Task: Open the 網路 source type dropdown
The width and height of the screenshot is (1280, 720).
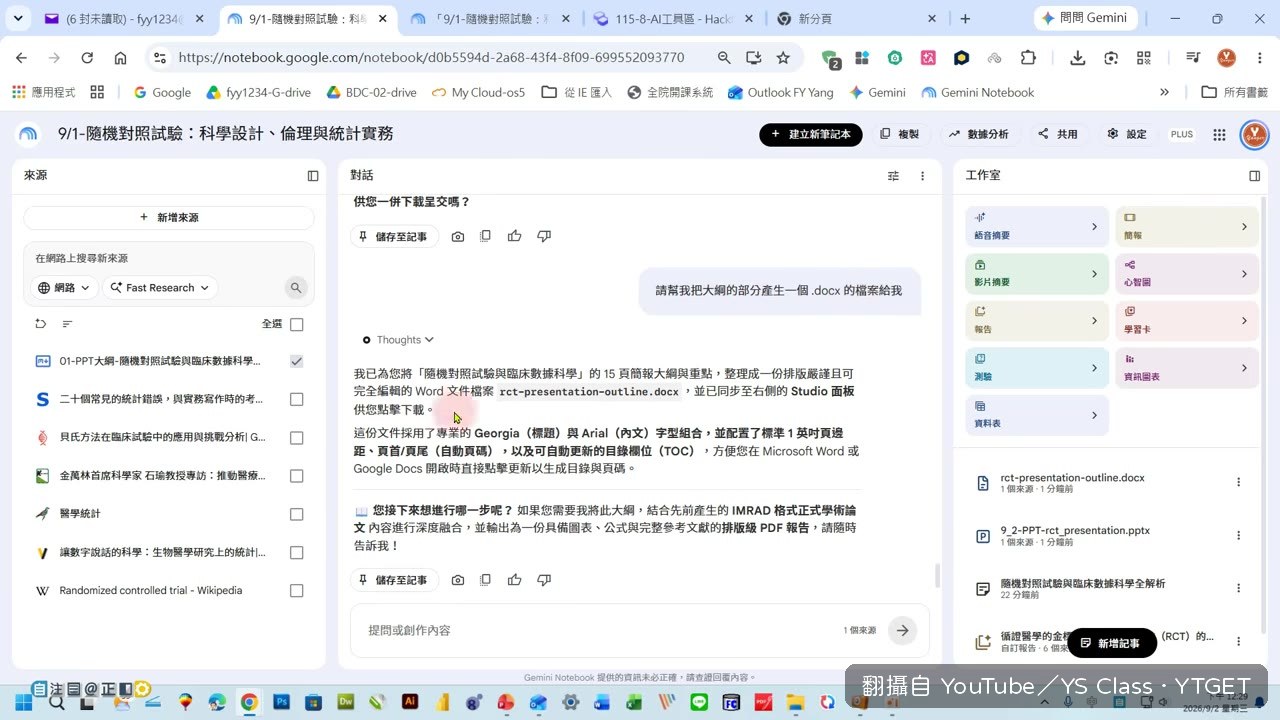Action: (64, 288)
